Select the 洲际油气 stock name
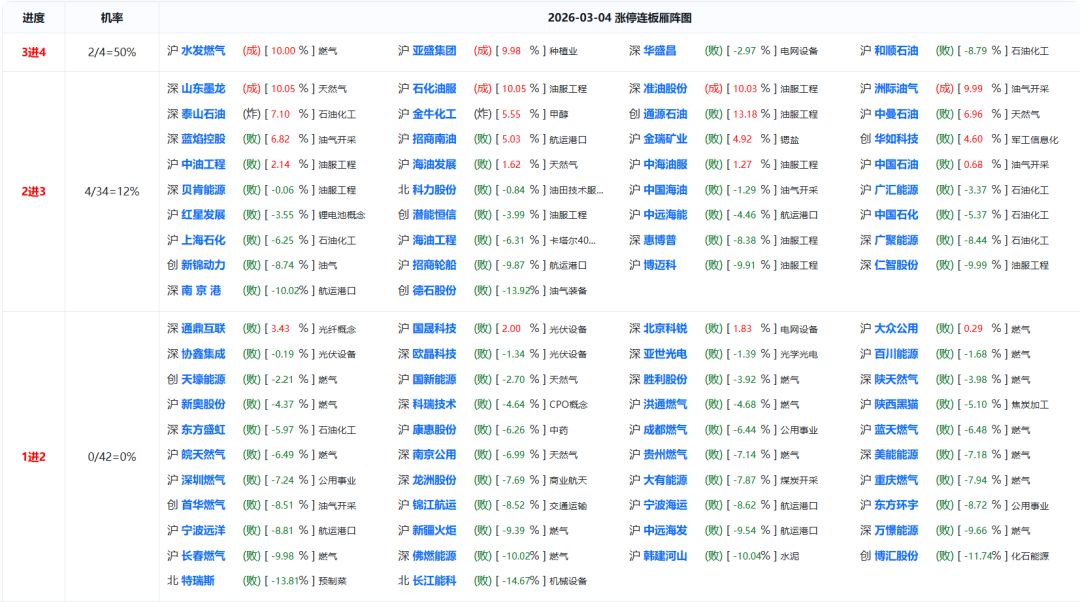The width and height of the screenshot is (1080, 602). pos(896,89)
